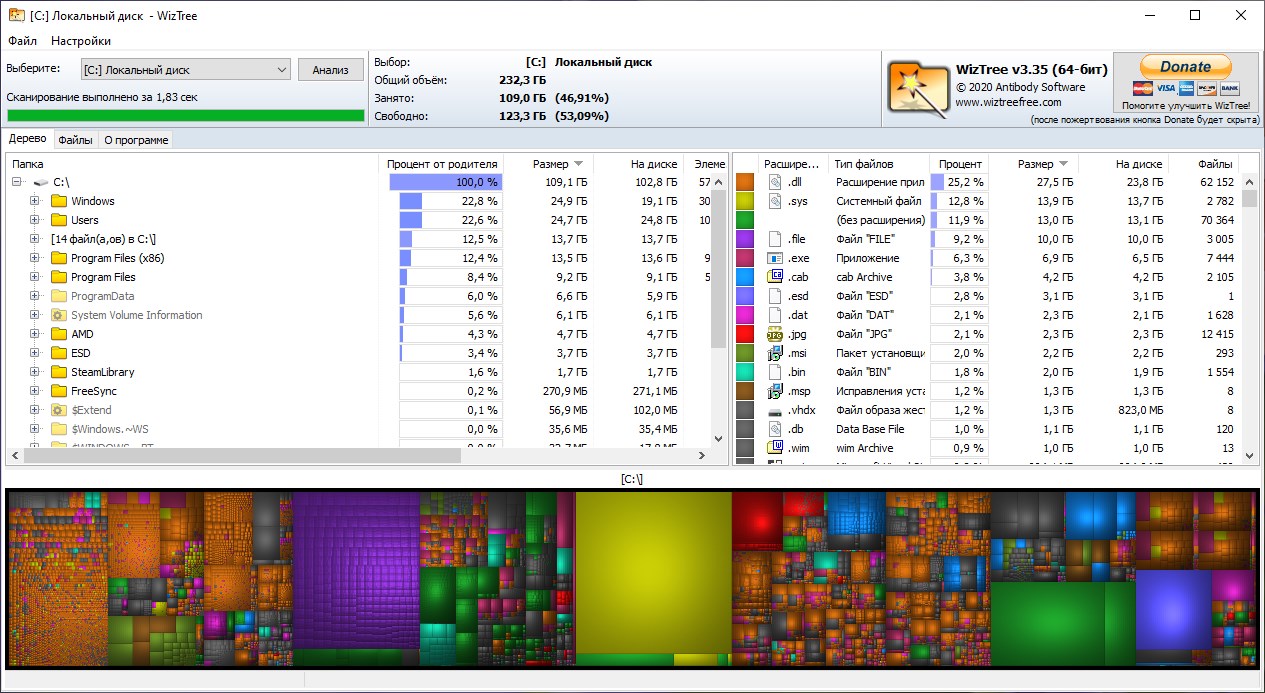This screenshot has width=1265, height=693.
Task: Expand the Program Files (x86) folder node
Action: tap(35, 258)
